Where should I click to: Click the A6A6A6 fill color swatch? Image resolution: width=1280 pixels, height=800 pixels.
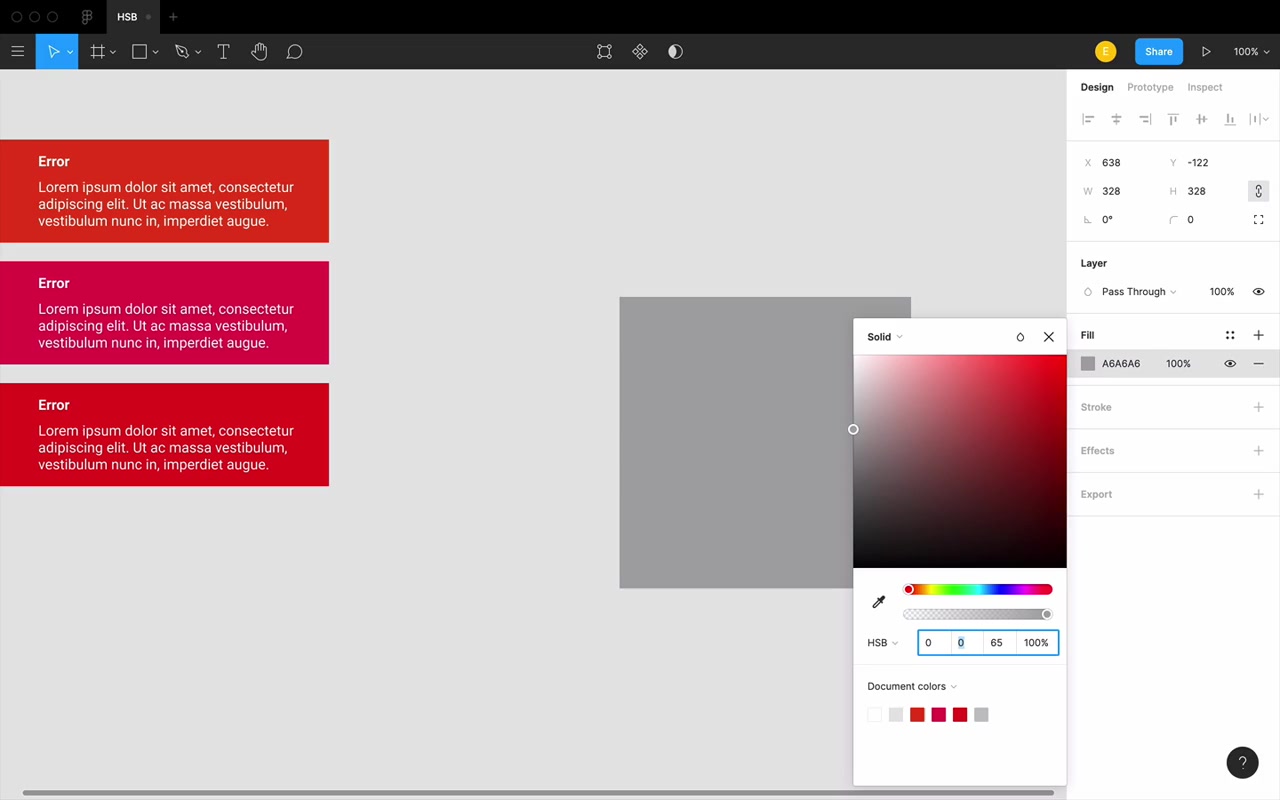tap(1088, 364)
